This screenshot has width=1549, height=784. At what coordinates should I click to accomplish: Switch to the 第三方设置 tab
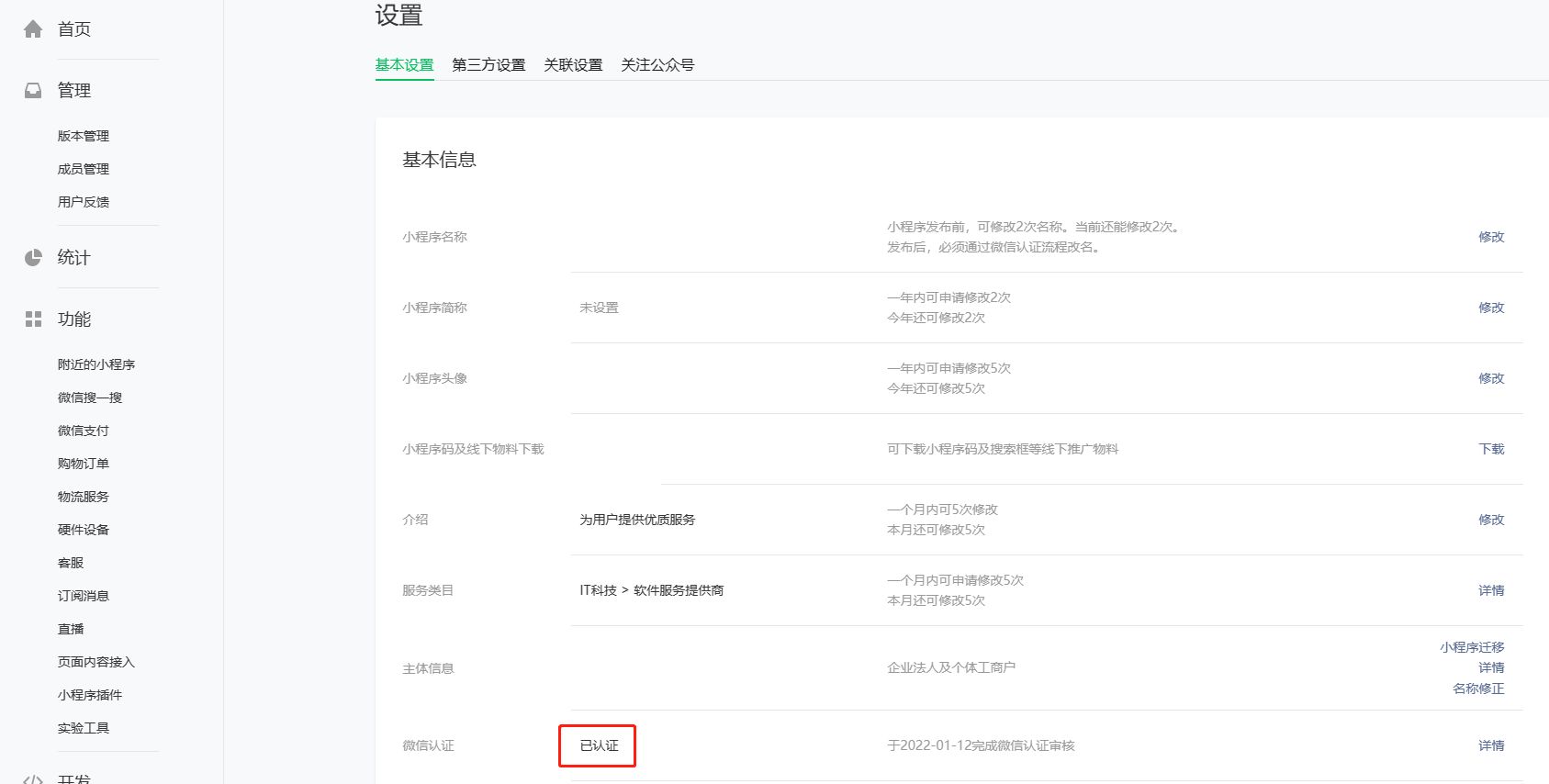(x=488, y=65)
